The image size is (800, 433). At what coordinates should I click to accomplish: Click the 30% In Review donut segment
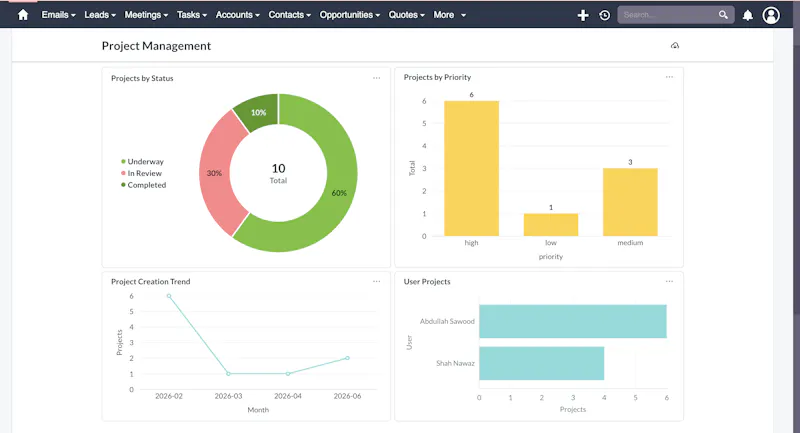click(x=214, y=173)
